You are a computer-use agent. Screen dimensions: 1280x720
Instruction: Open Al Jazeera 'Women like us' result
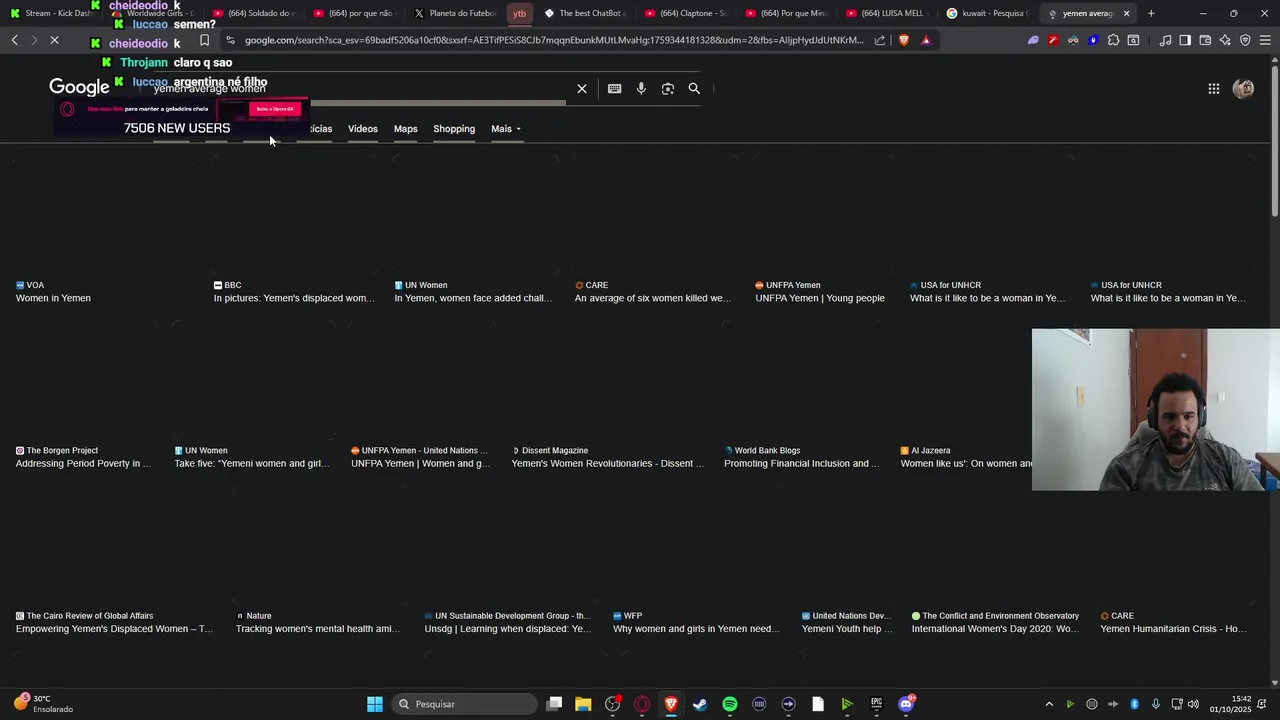pyautogui.click(x=966, y=464)
